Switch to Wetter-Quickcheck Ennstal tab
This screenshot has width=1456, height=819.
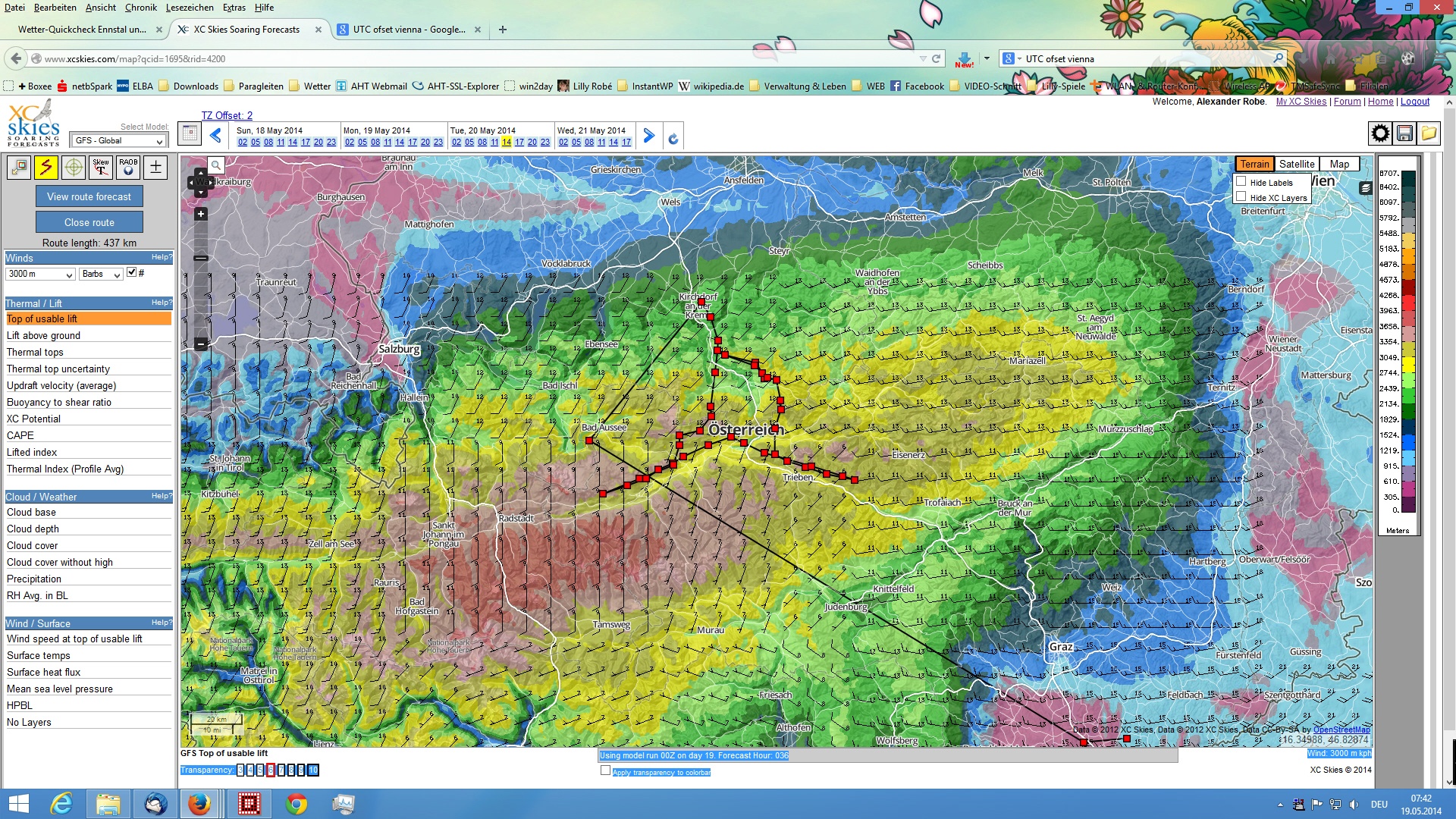83,30
